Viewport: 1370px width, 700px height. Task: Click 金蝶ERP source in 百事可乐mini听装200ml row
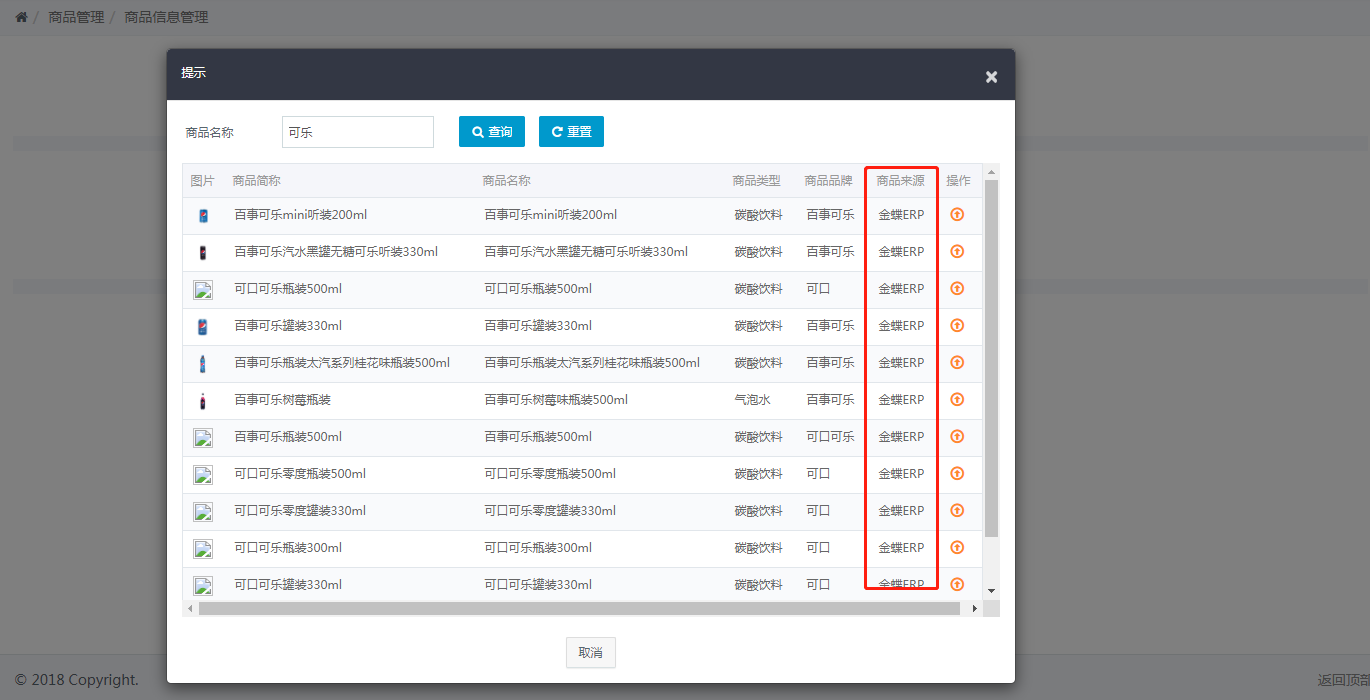click(901, 215)
